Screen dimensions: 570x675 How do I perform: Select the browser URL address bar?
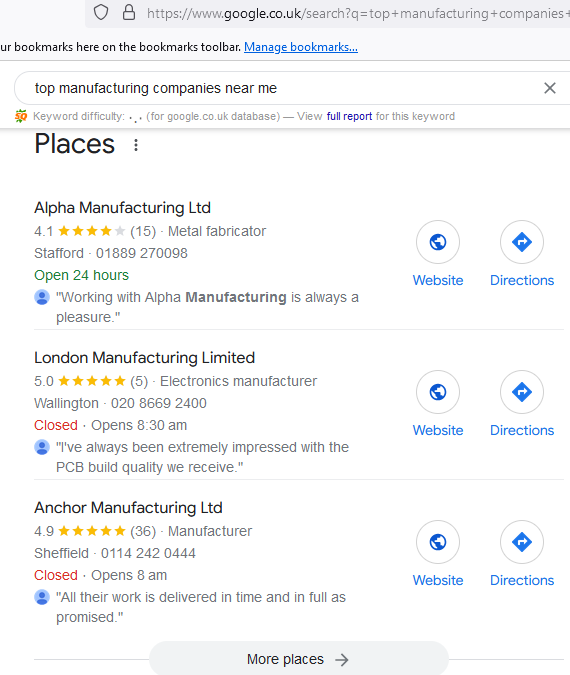[x=357, y=13]
